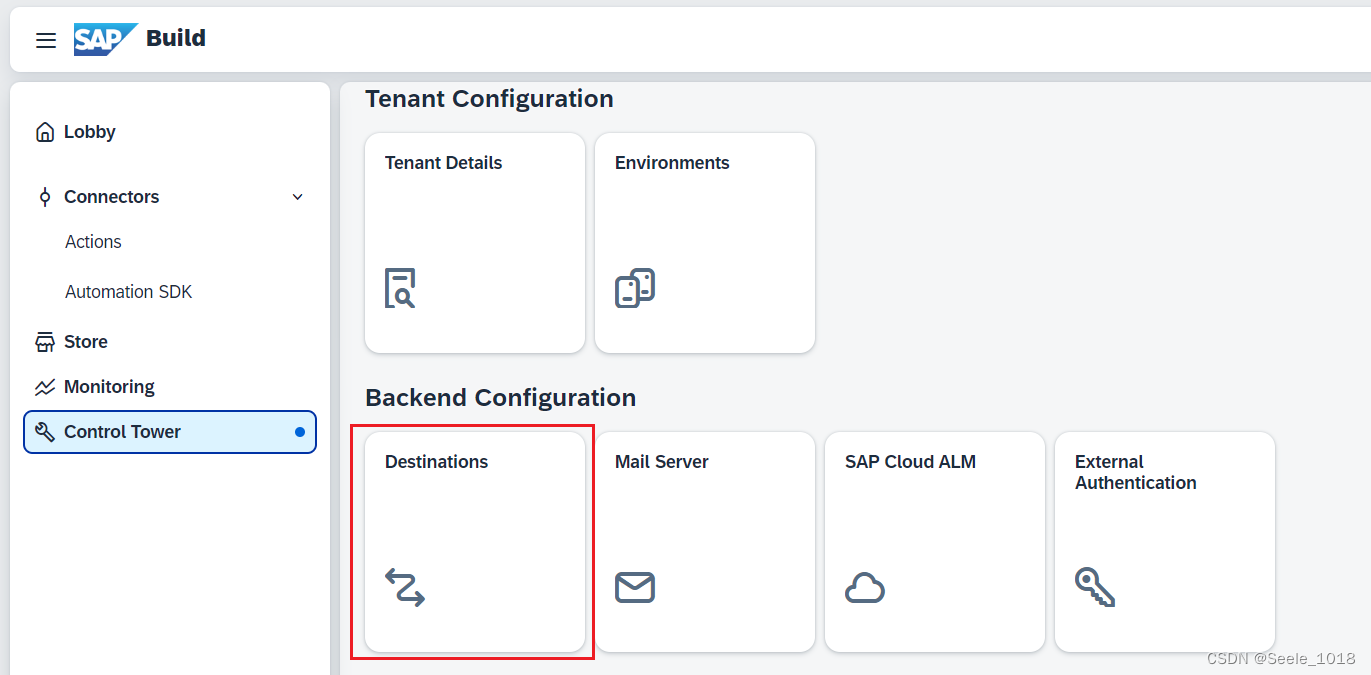Click the Control Tower wrench icon
1371x675 pixels.
[45, 432]
